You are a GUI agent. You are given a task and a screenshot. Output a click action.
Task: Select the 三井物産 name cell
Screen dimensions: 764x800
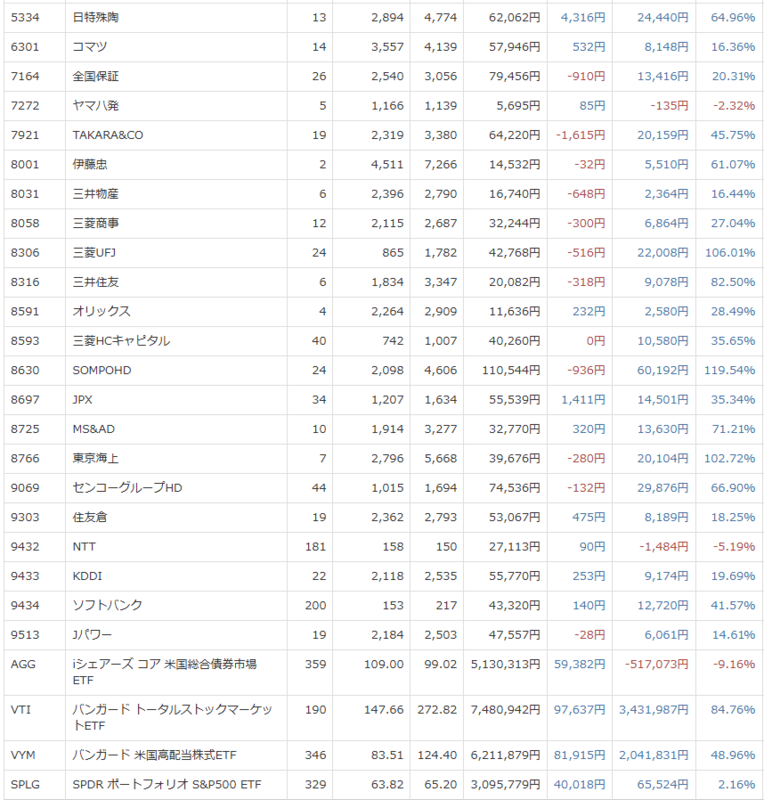95,194
